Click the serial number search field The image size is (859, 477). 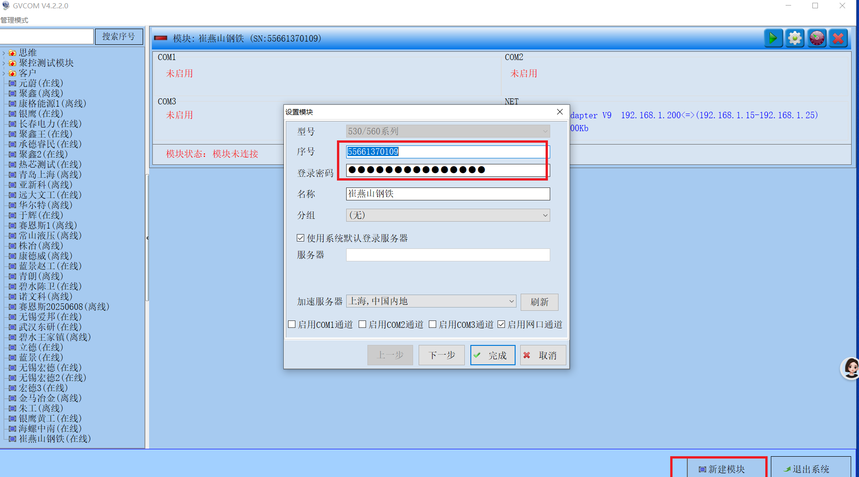click(47, 37)
